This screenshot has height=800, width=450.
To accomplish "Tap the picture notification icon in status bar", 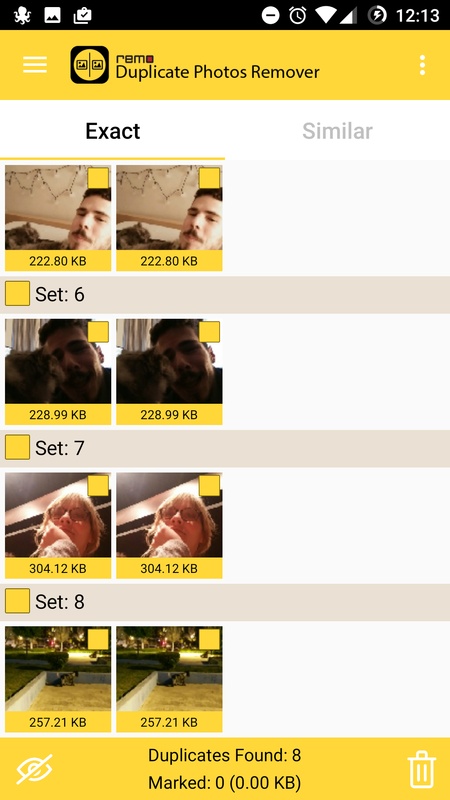I will (53, 16).
